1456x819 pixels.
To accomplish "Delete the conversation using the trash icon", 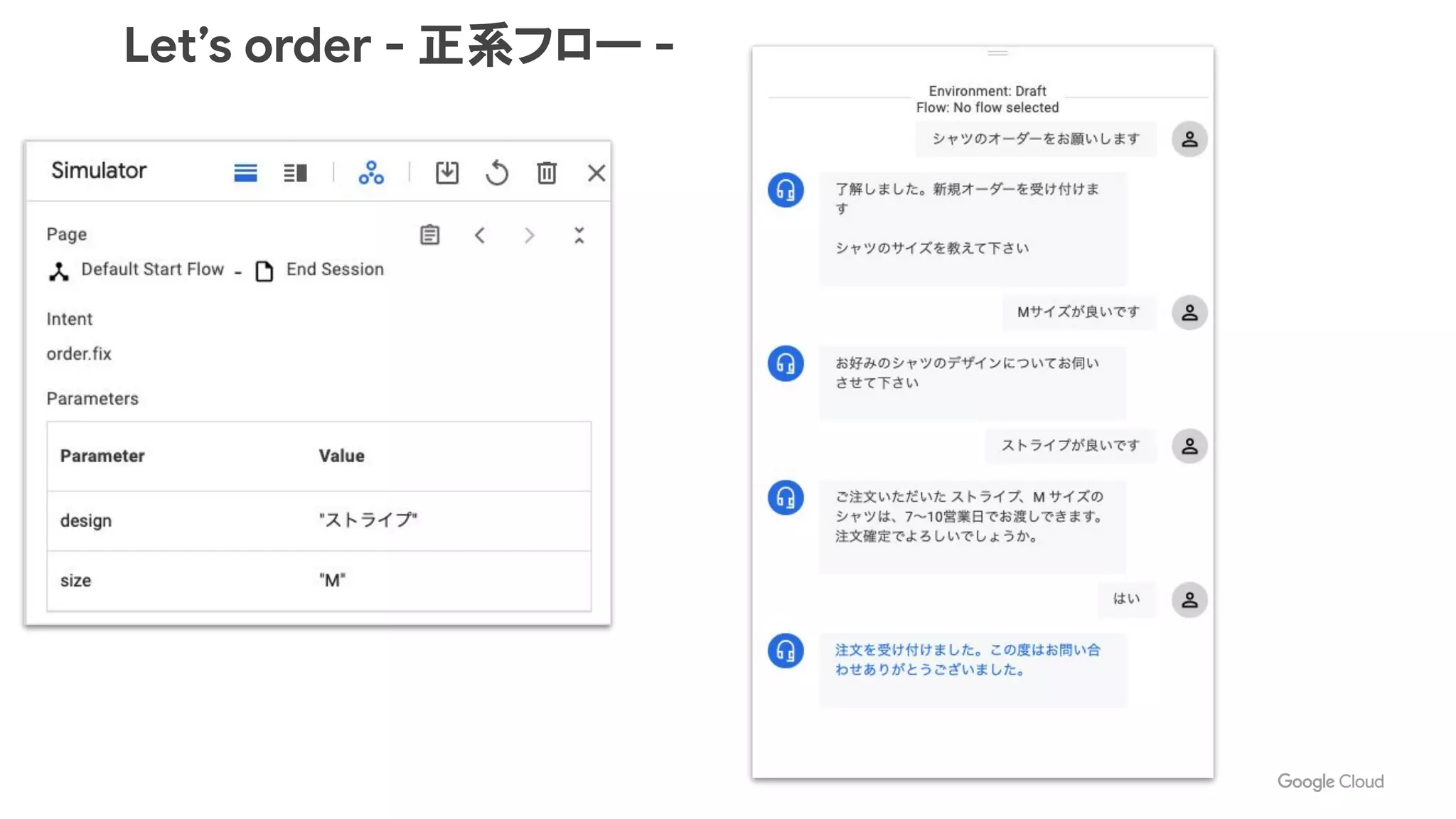I will tap(547, 173).
